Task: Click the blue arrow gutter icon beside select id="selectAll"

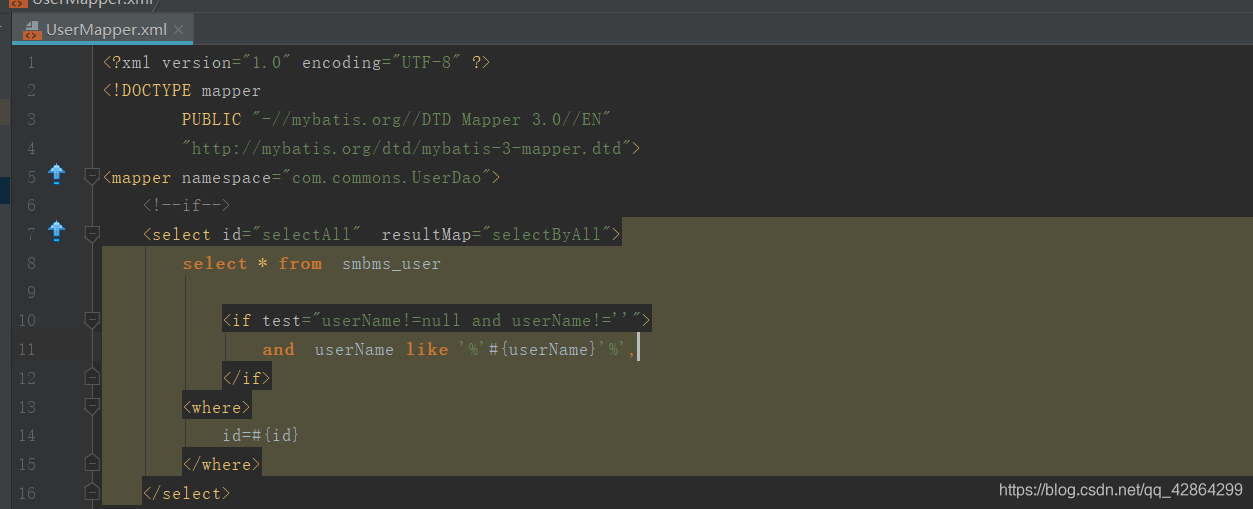Action: [57, 232]
